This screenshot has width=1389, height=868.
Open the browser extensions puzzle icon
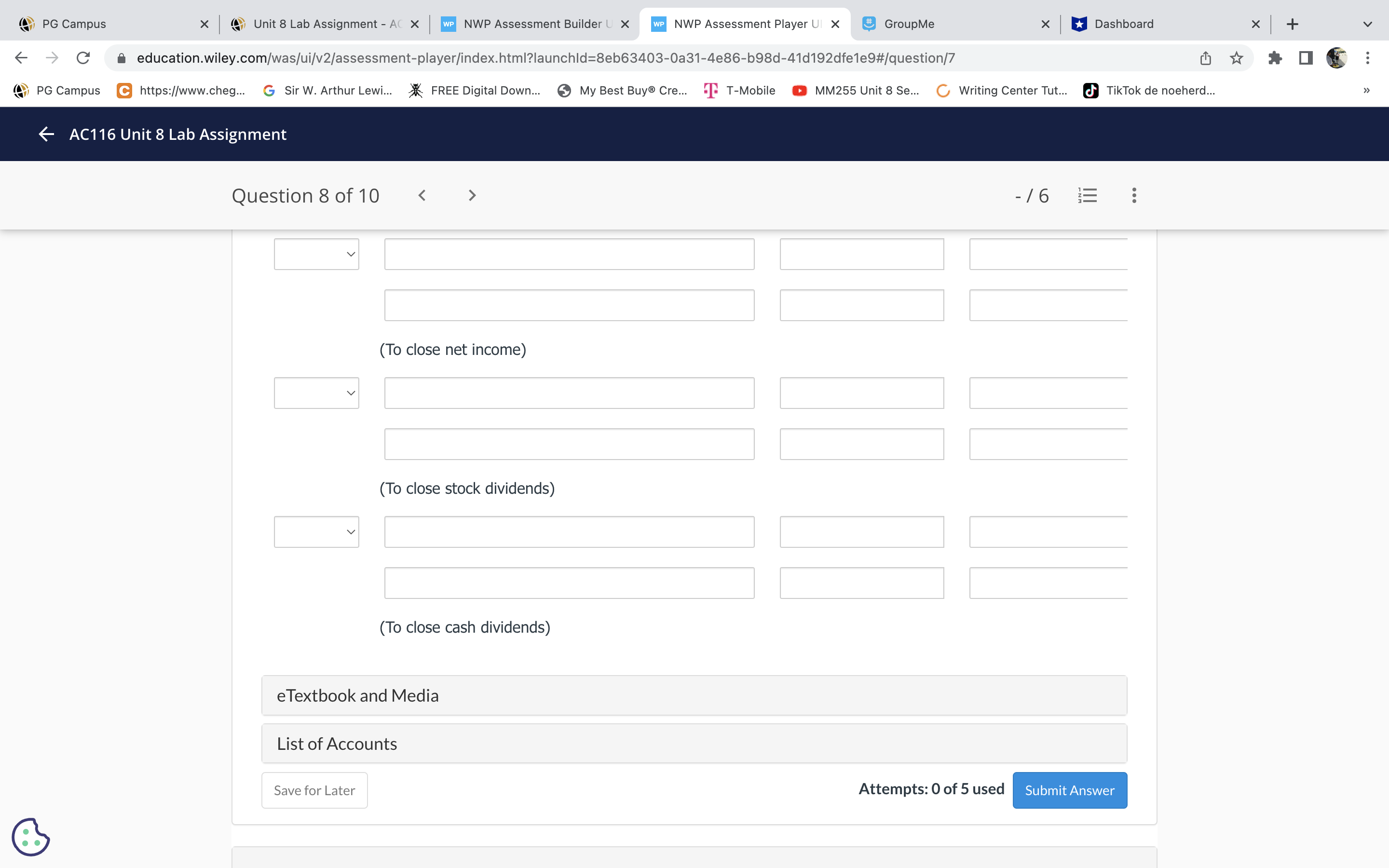pos(1274,58)
